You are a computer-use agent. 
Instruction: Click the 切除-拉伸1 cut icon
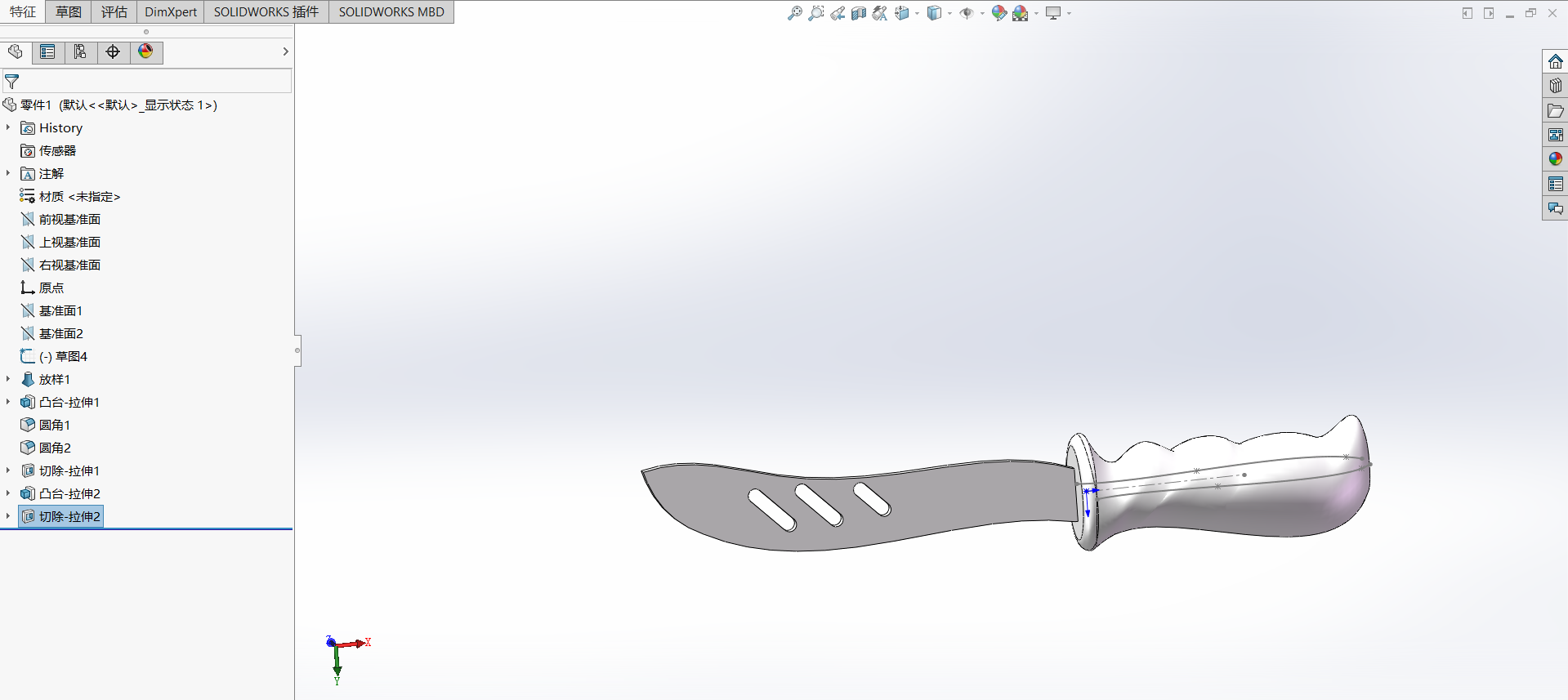coord(28,471)
